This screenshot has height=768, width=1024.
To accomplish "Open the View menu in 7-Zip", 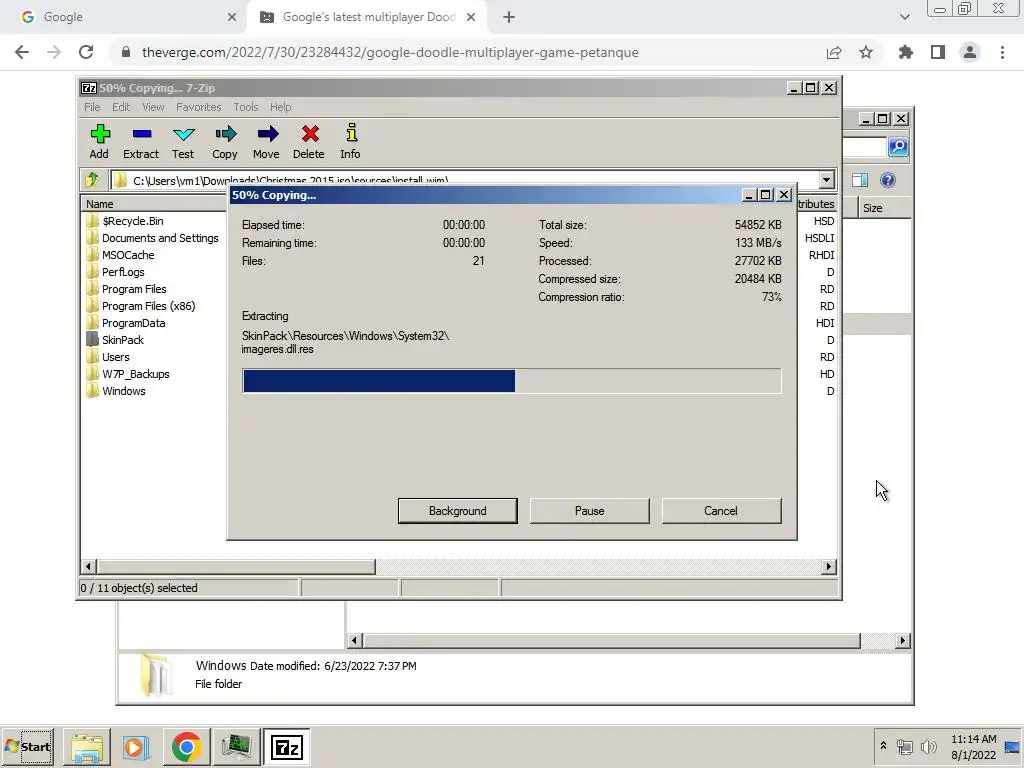I will coord(153,107).
